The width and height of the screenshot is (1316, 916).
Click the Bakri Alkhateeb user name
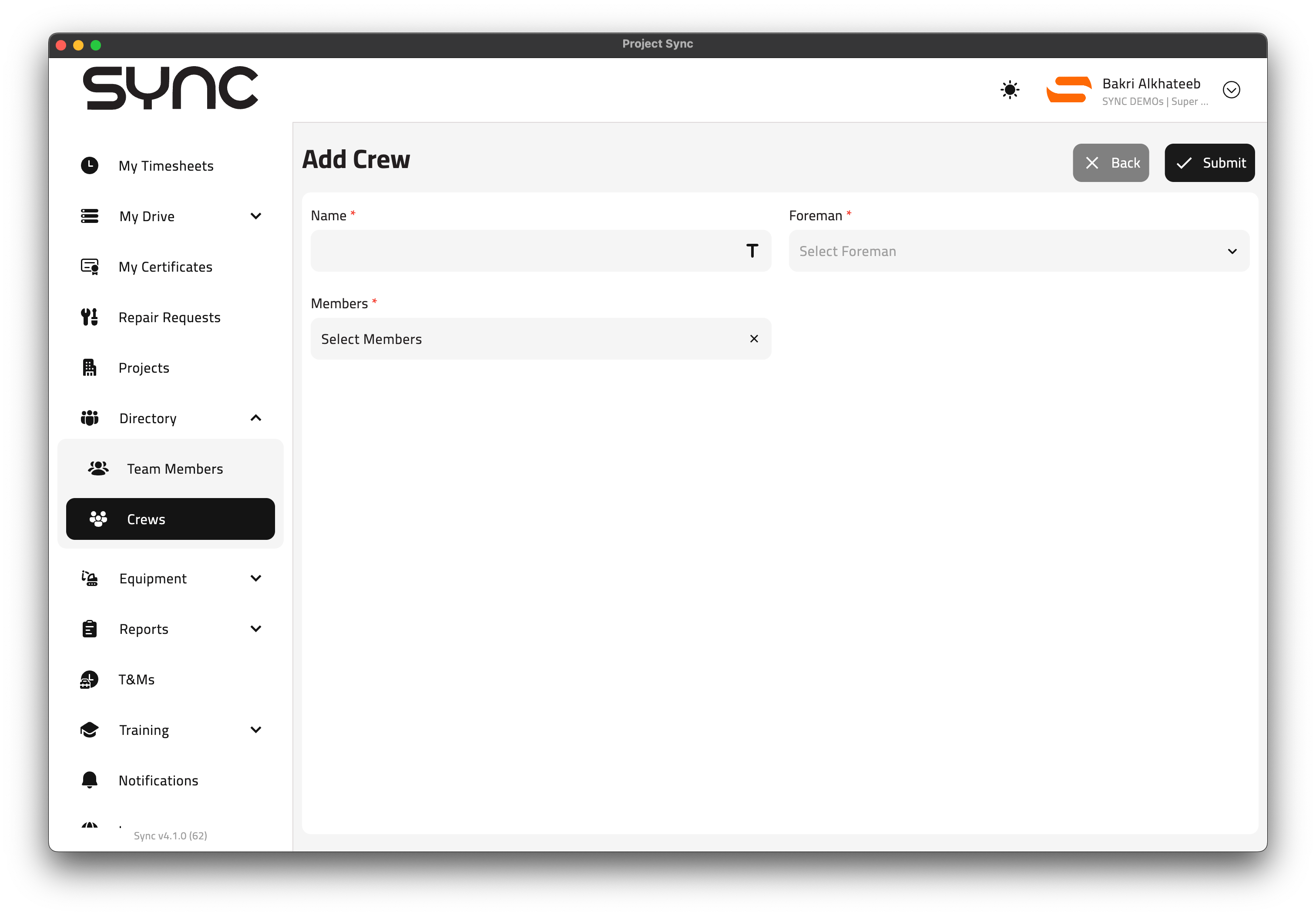coord(1151,84)
